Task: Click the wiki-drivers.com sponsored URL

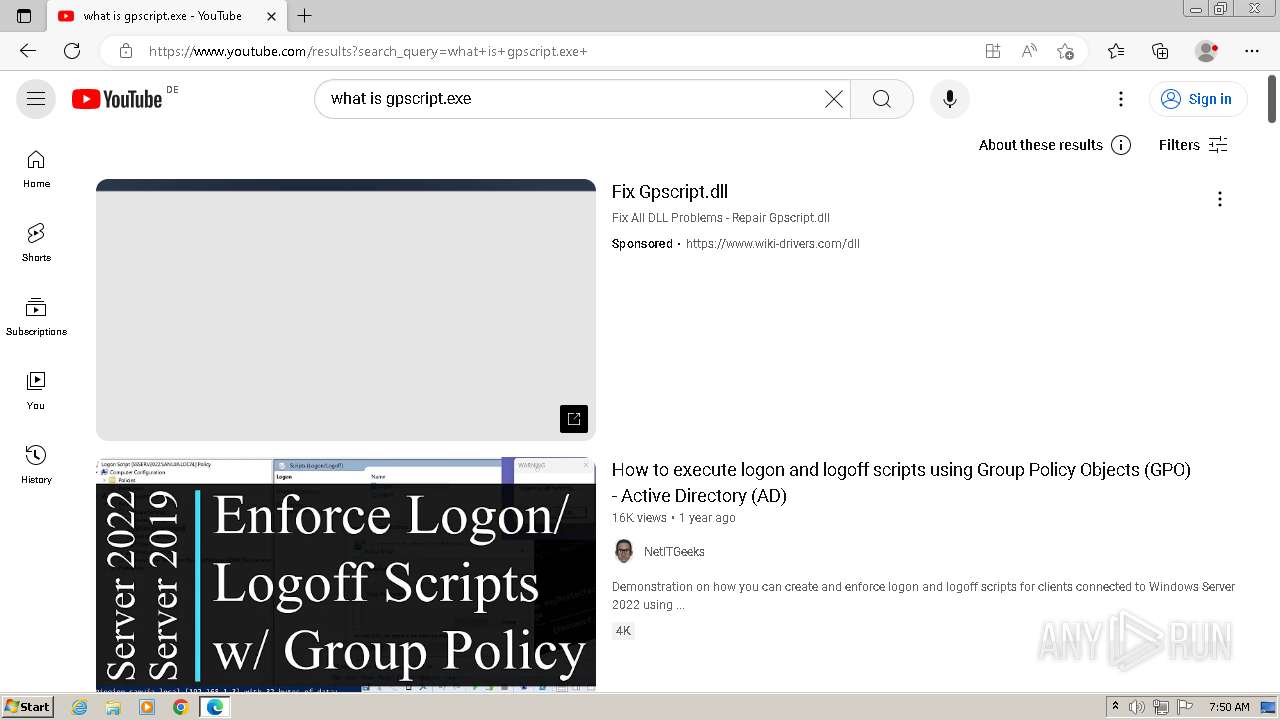Action: (773, 244)
